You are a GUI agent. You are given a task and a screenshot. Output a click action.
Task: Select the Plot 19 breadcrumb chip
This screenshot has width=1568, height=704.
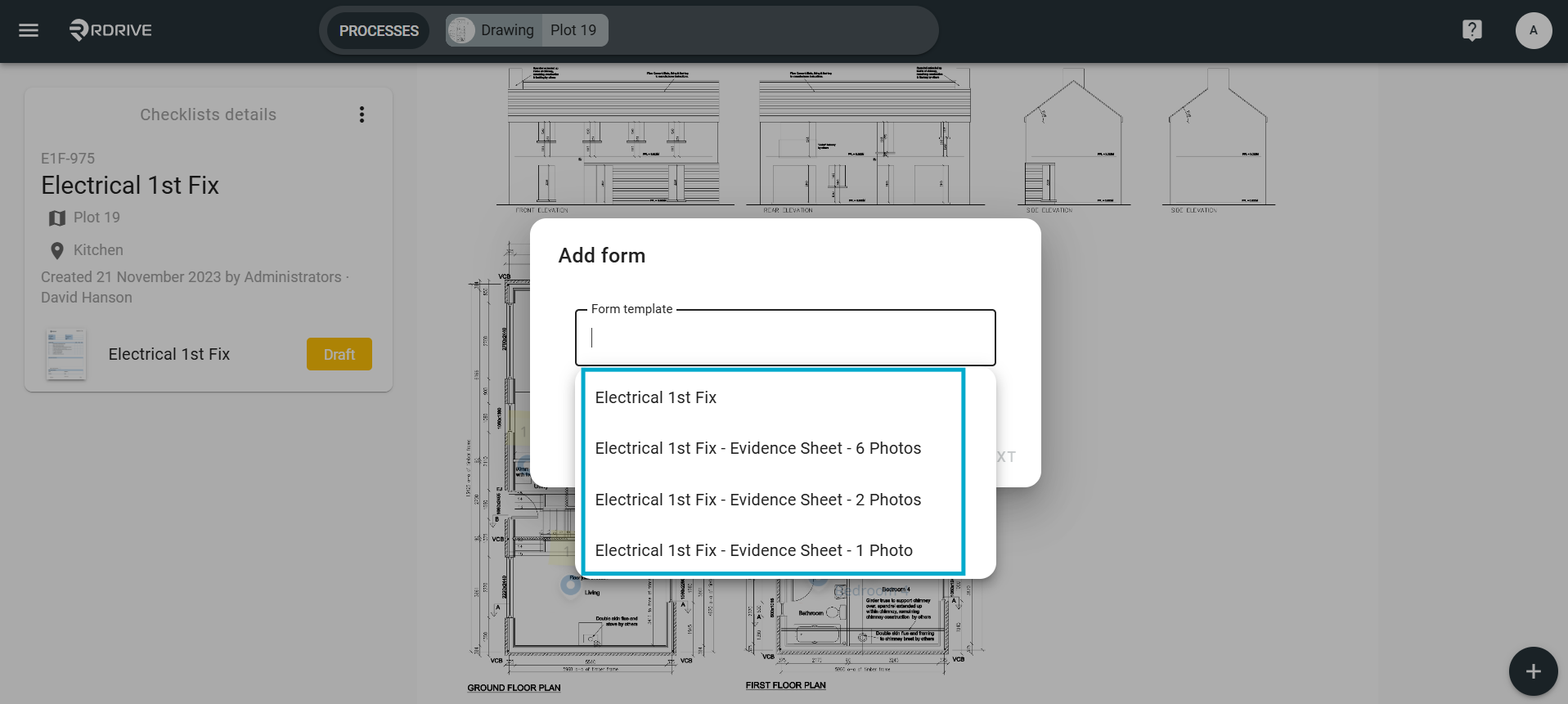point(574,30)
